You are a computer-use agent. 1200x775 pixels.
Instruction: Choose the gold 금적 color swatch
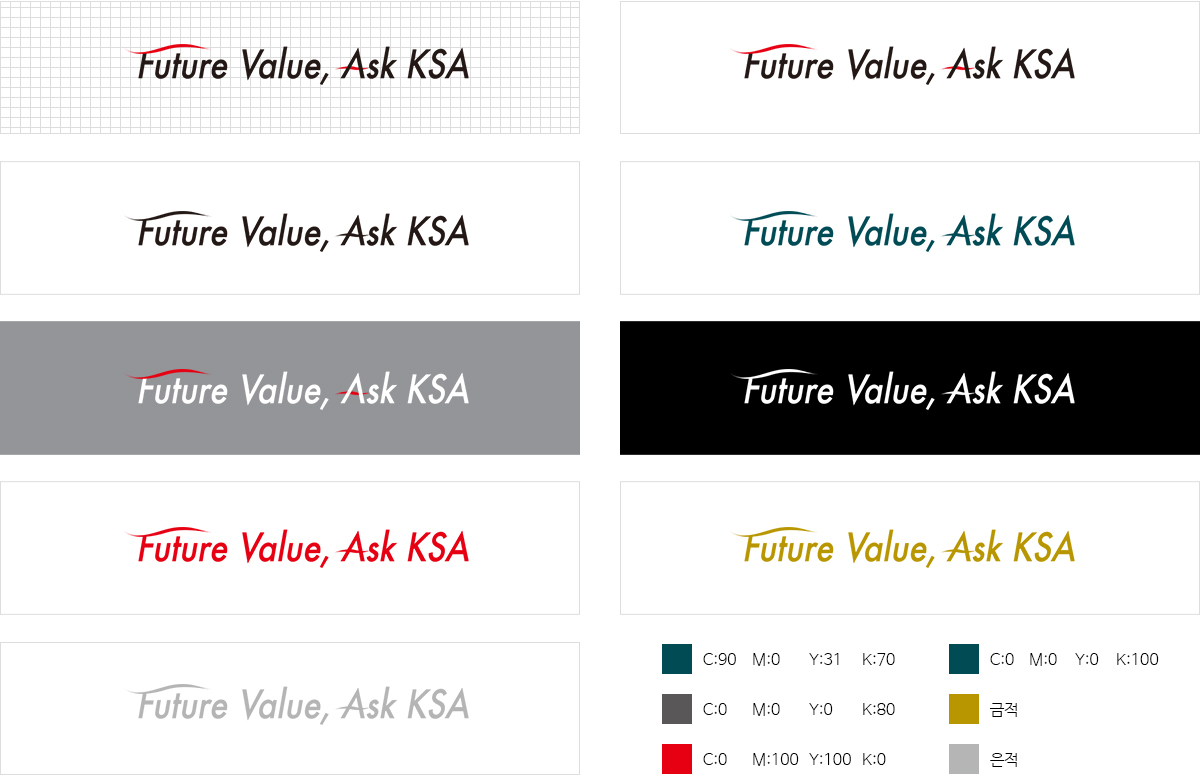coord(964,709)
